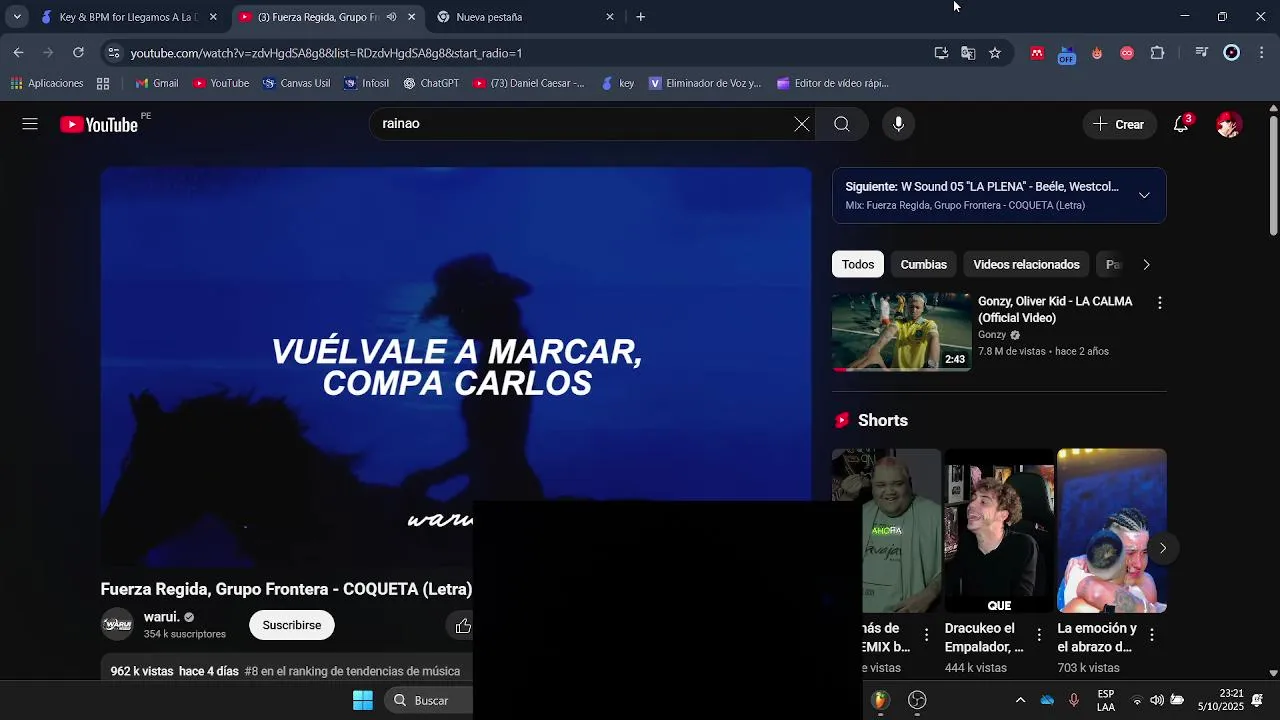Select the Videos relacionados chip
The image size is (1280, 720).
(x=1026, y=264)
